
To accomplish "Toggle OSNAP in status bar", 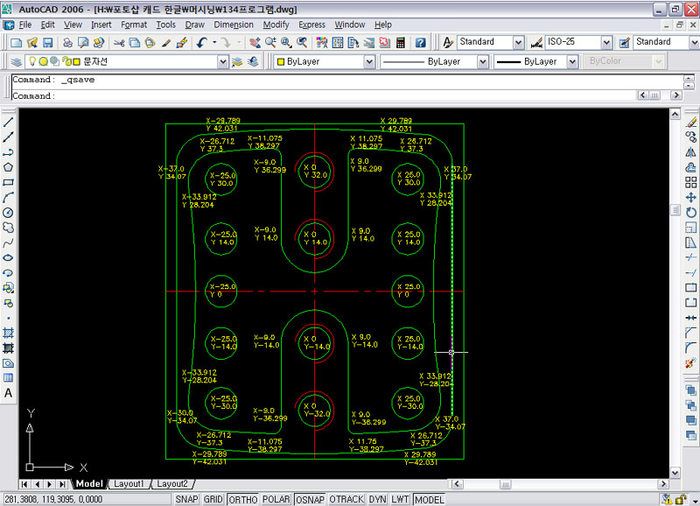I will click(x=309, y=499).
